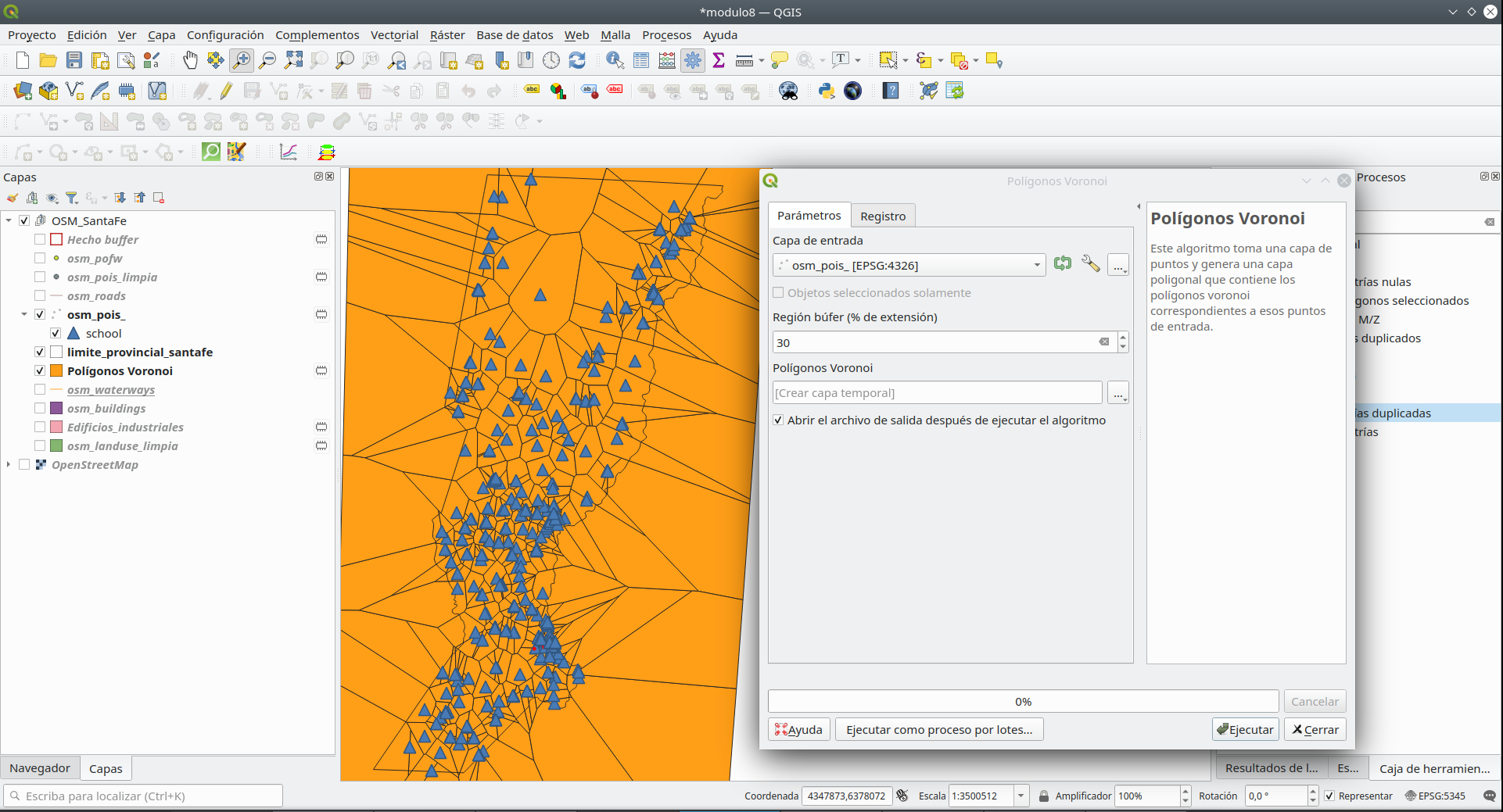Click the Help question mark toolbar icon

[x=891, y=91]
